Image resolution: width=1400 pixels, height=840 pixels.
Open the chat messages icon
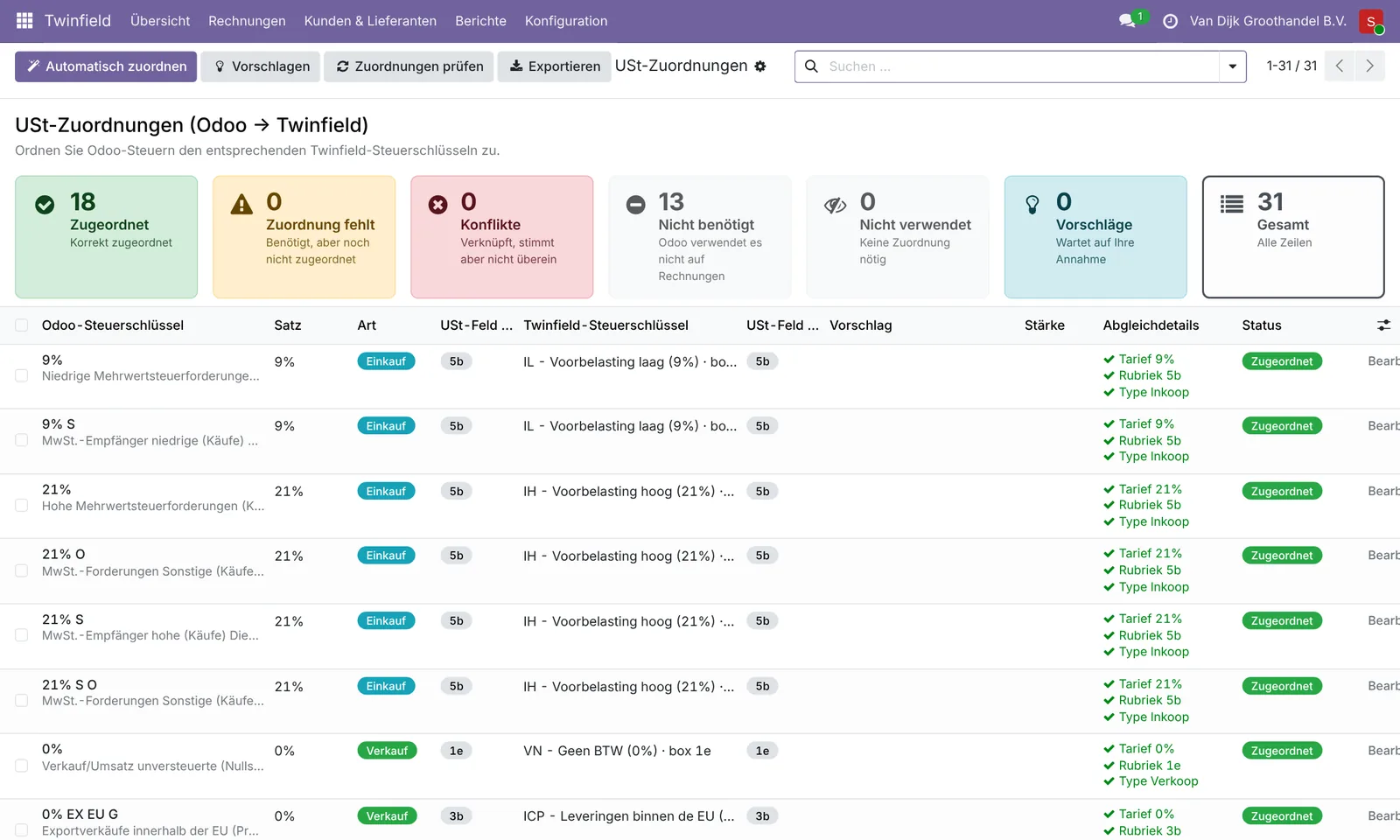[x=1127, y=20]
